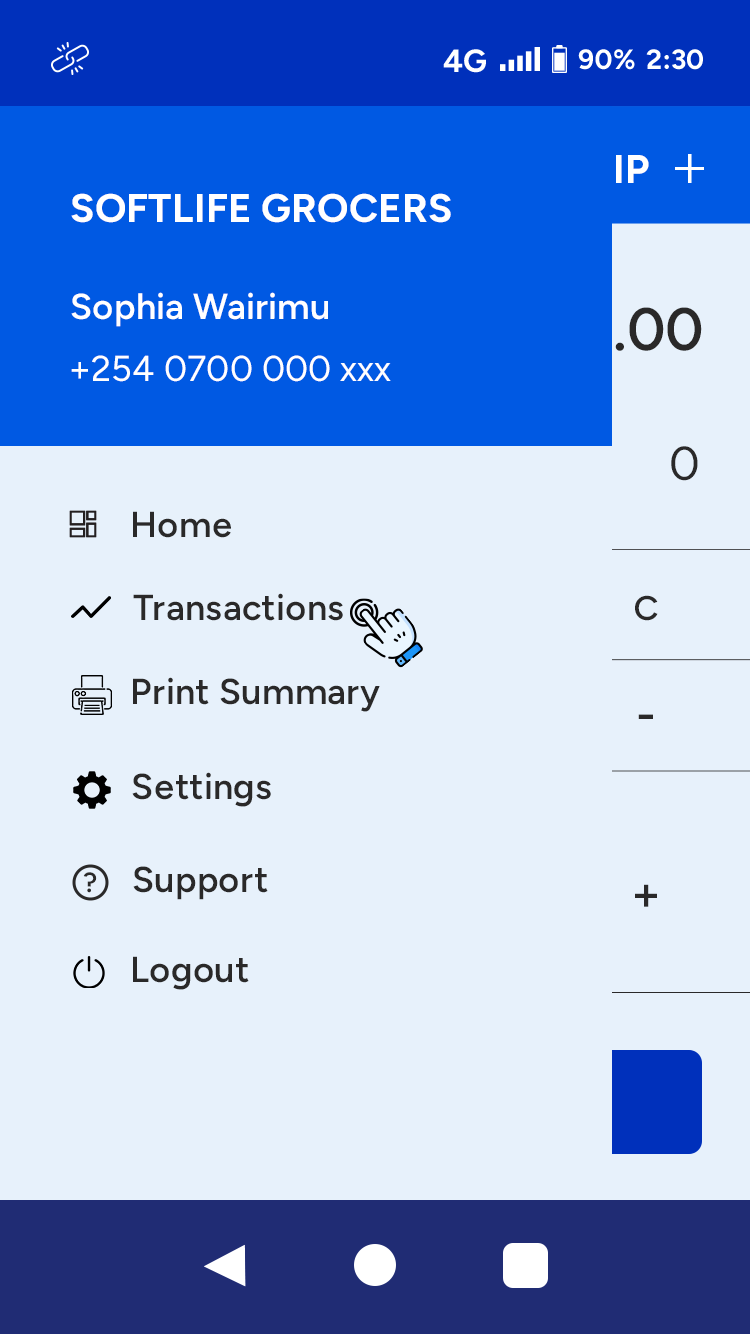Viewport: 750px width, 1334px height.
Task: Select Print Summary menu entry
Action: tap(255, 693)
